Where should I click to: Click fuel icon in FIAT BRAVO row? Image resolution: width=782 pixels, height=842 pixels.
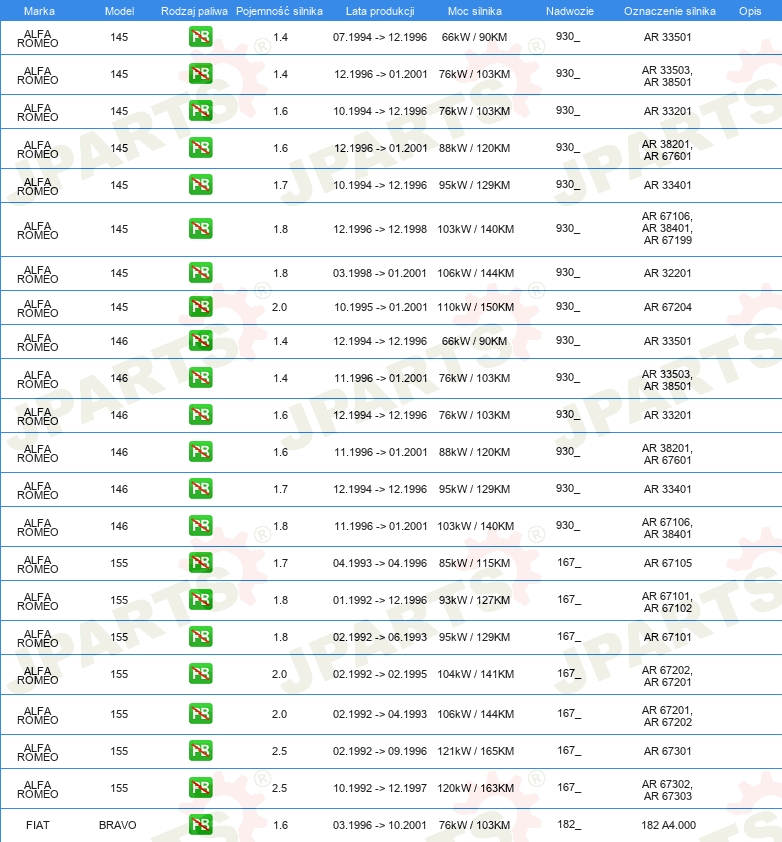point(200,825)
